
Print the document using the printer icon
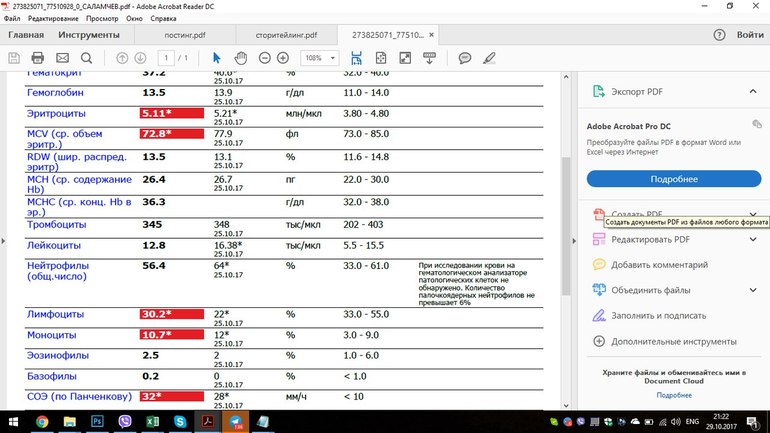38,58
